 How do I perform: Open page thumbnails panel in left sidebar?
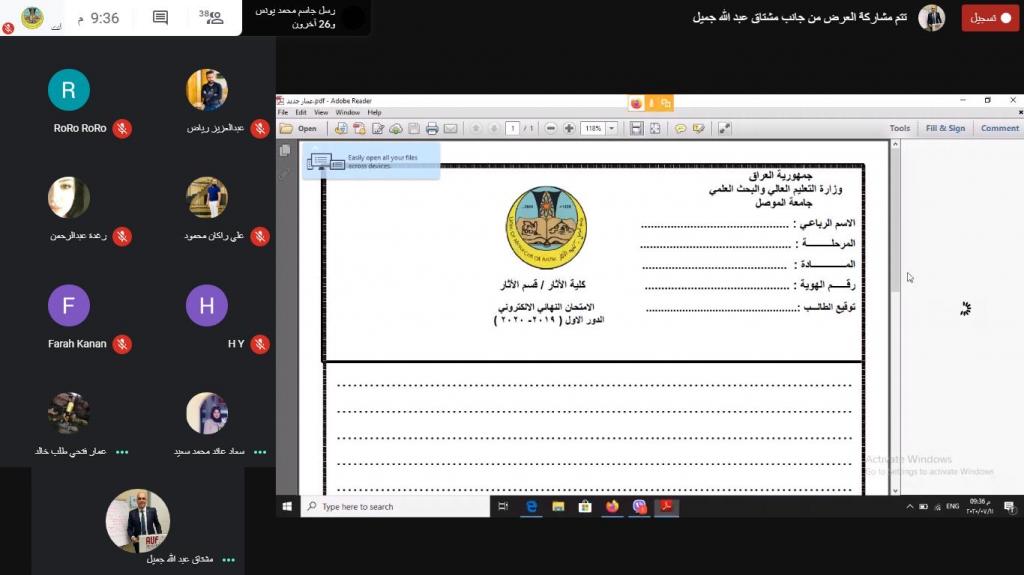(285, 150)
